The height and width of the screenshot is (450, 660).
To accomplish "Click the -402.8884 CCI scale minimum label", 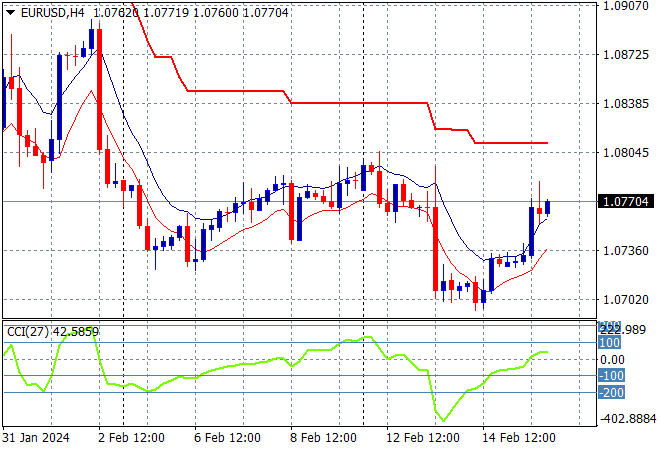I will [628, 419].
